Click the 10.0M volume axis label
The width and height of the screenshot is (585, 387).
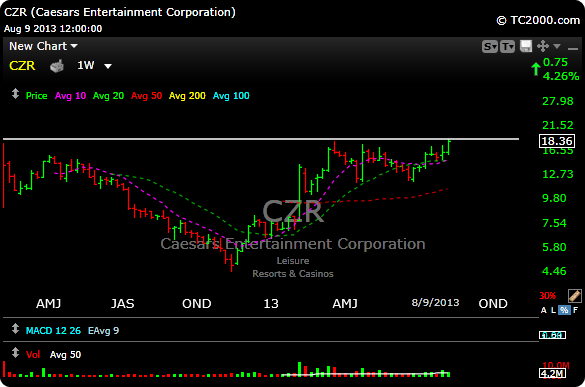click(x=556, y=365)
